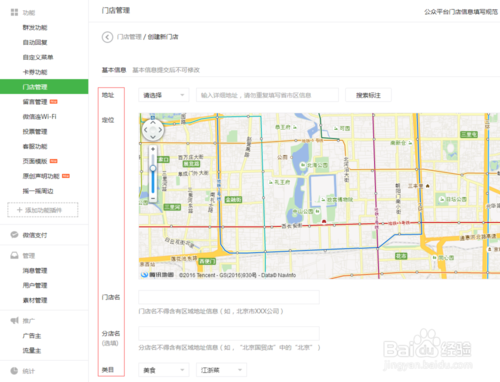Open 页面模板 in the sidebar
This screenshot has height=382, width=500.
[x=35, y=161]
